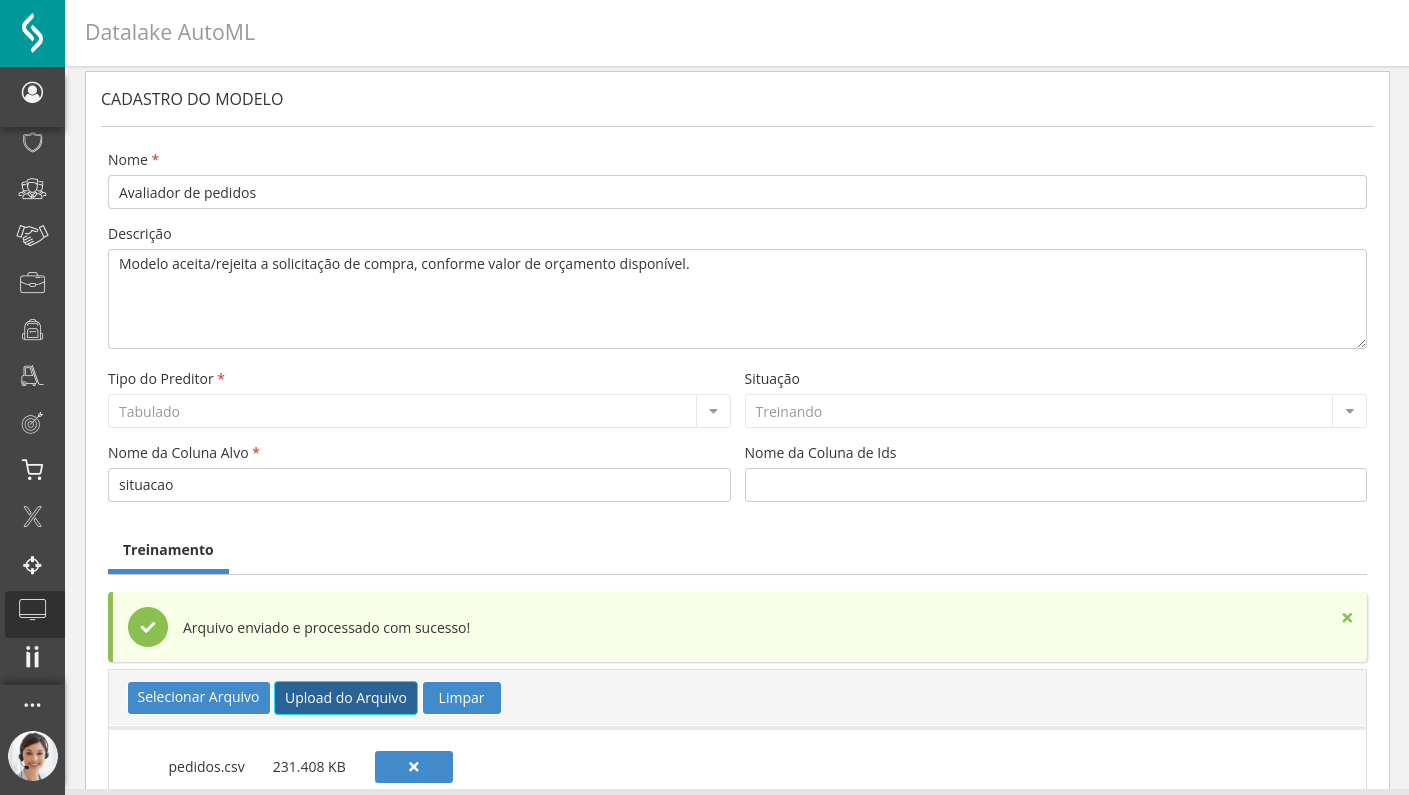This screenshot has width=1409, height=795.
Task: Click the Datalake AutoML page title
Action: tap(170, 32)
